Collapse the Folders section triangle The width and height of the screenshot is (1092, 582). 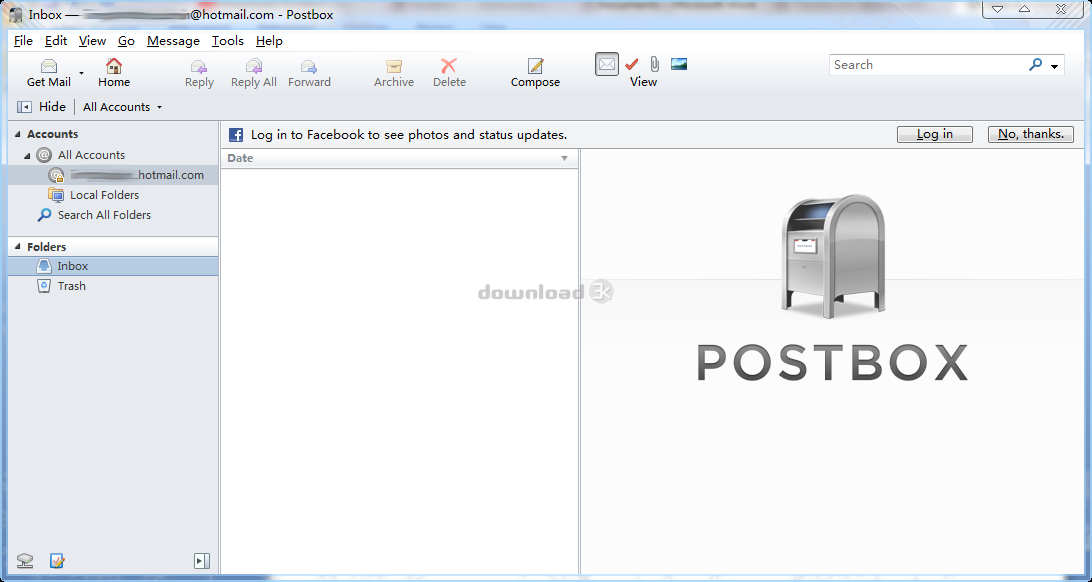[x=17, y=247]
